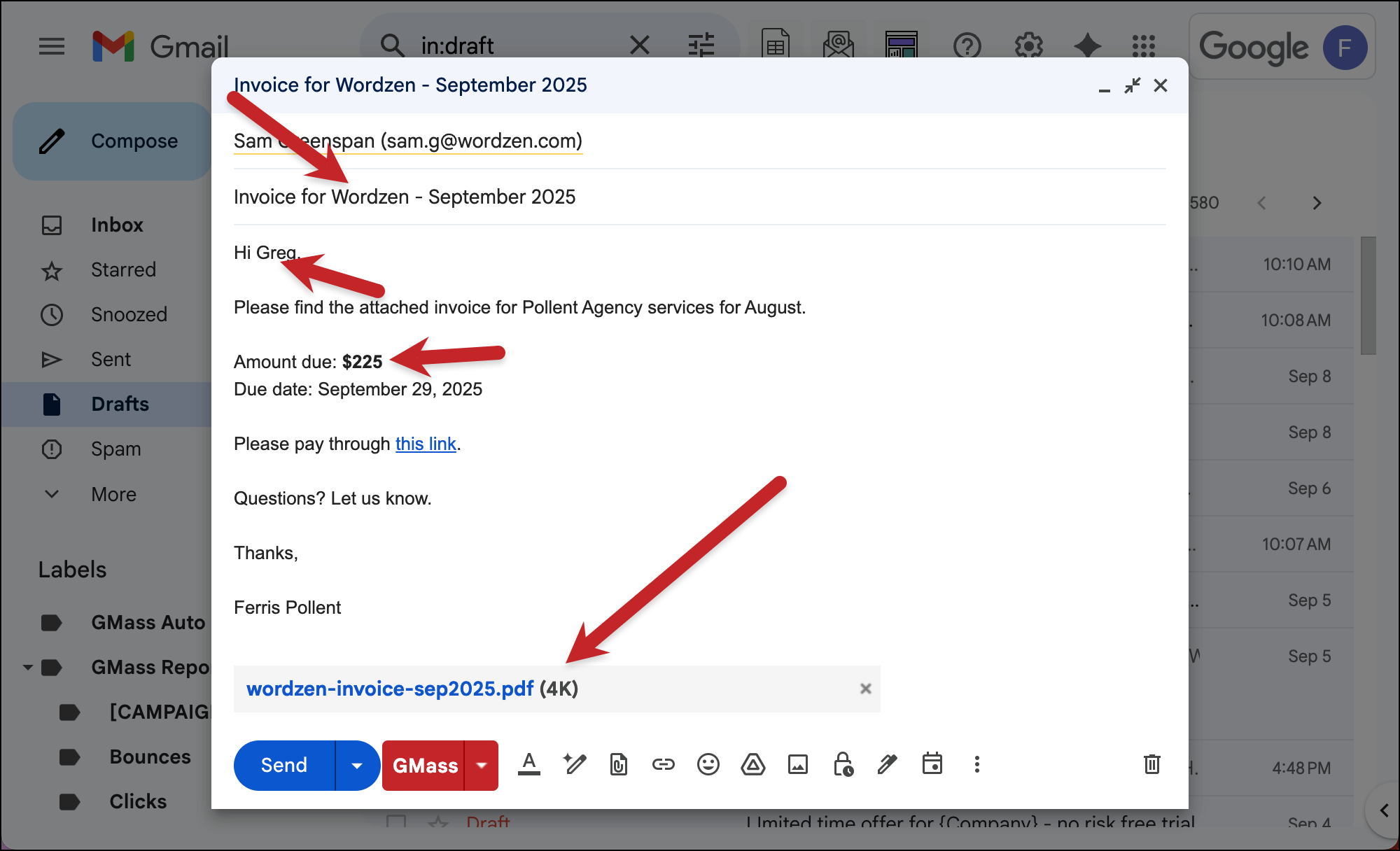The image size is (1400, 851).
Task: Click the Help me write pencil icon
Action: click(574, 764)
